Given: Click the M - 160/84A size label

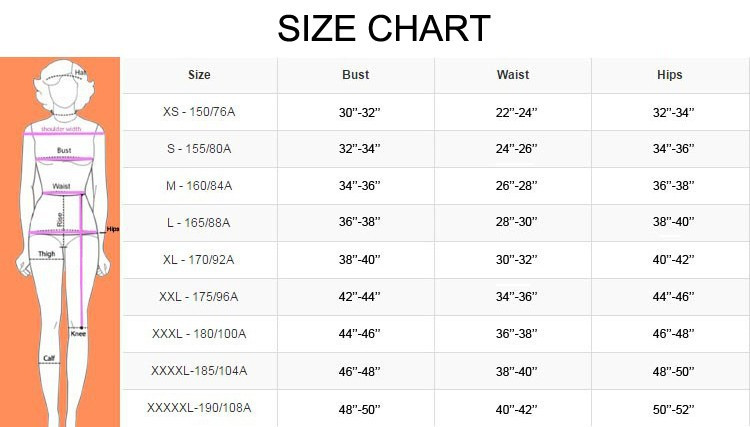Looking at the screenshot, I should tap(199, 186).
